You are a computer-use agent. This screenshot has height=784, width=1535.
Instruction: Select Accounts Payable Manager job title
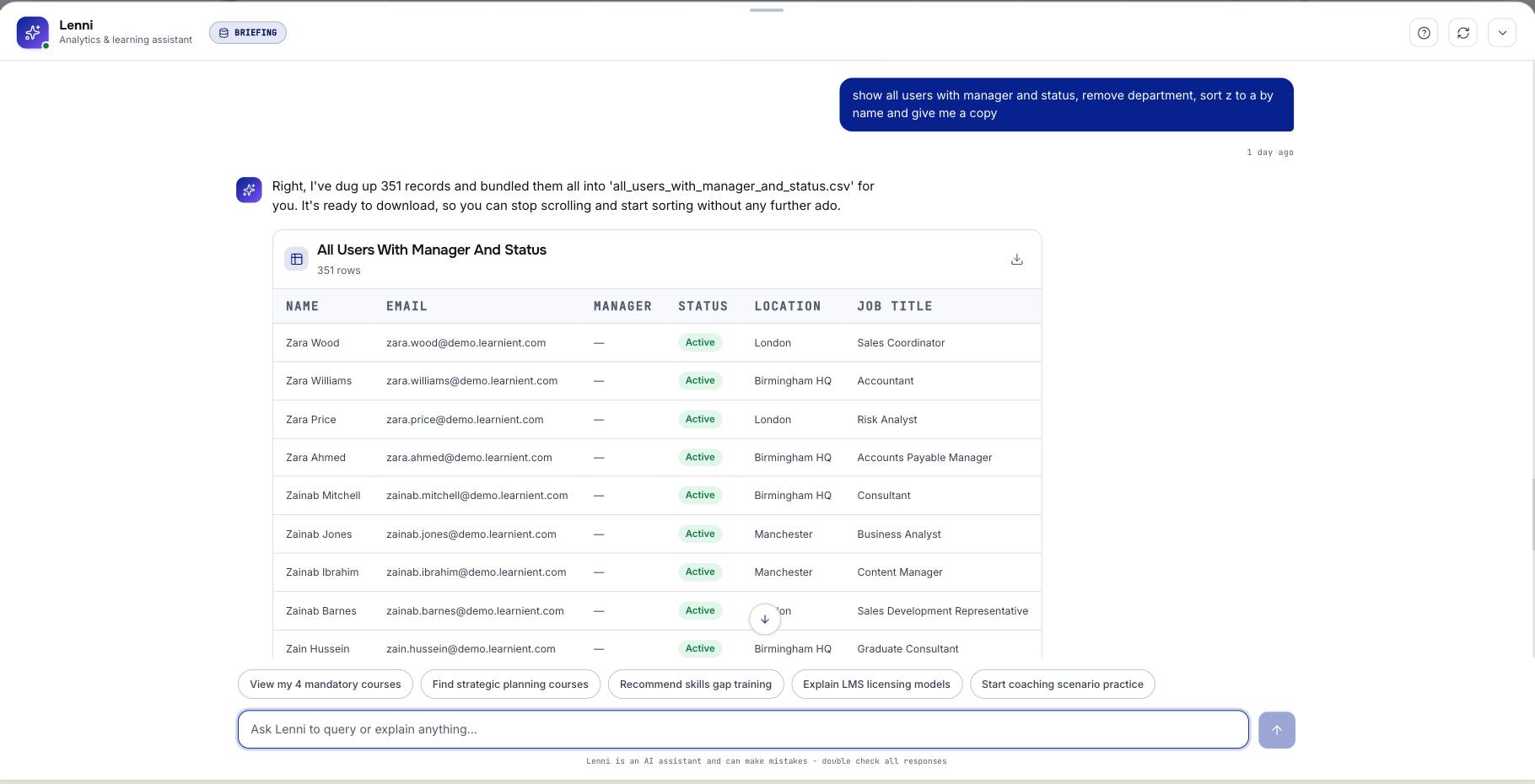[x=924, y=458]
